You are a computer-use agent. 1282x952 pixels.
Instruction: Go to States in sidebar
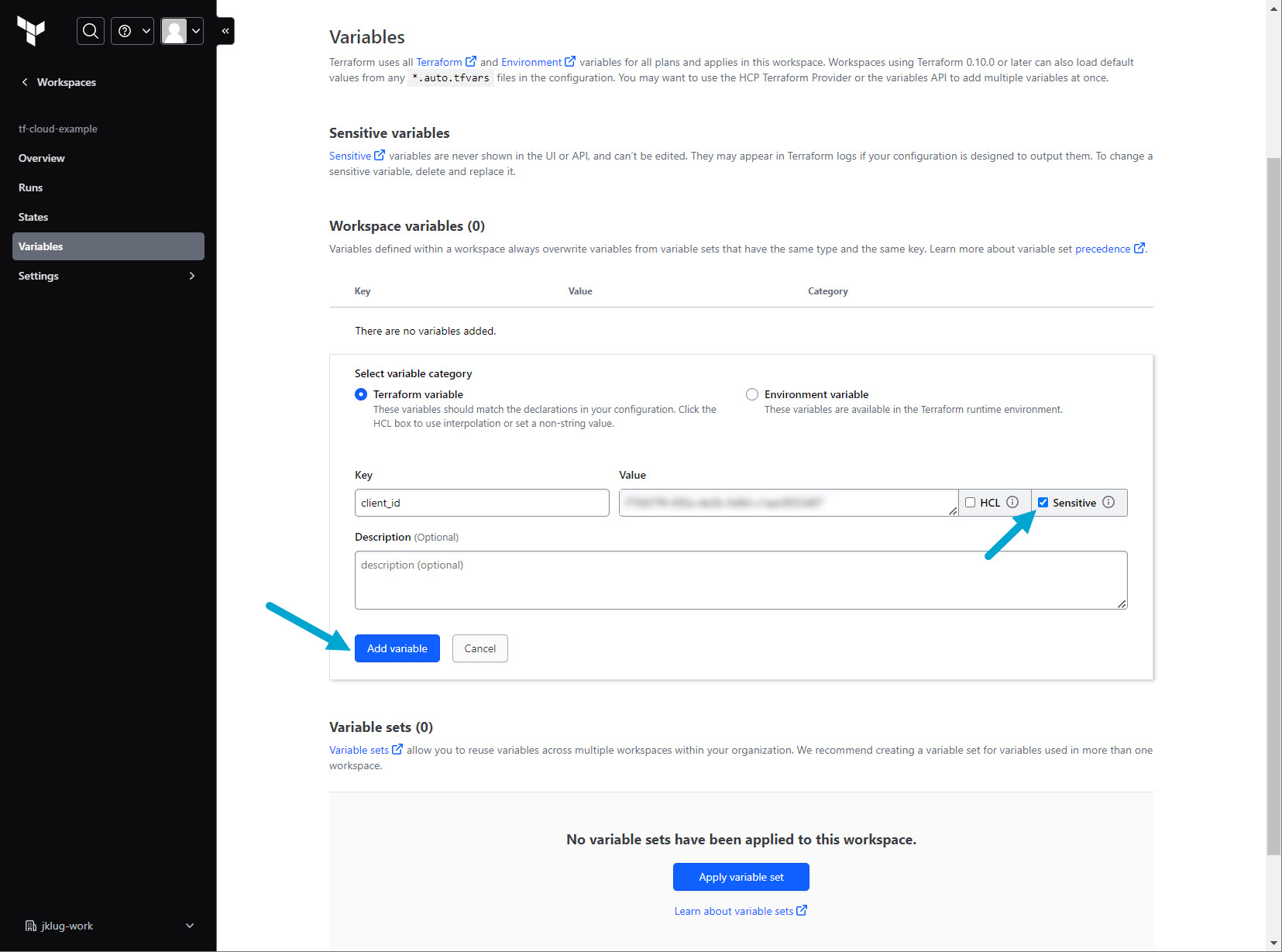tap(33, 217)
